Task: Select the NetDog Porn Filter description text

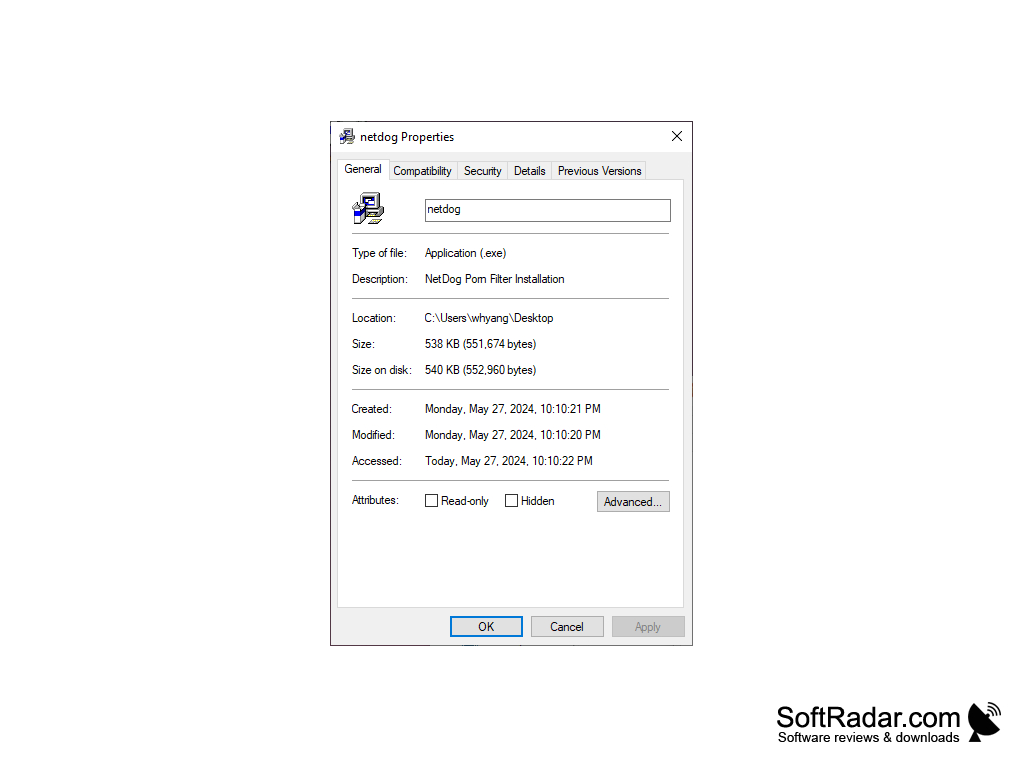Action: pos(494,279)
